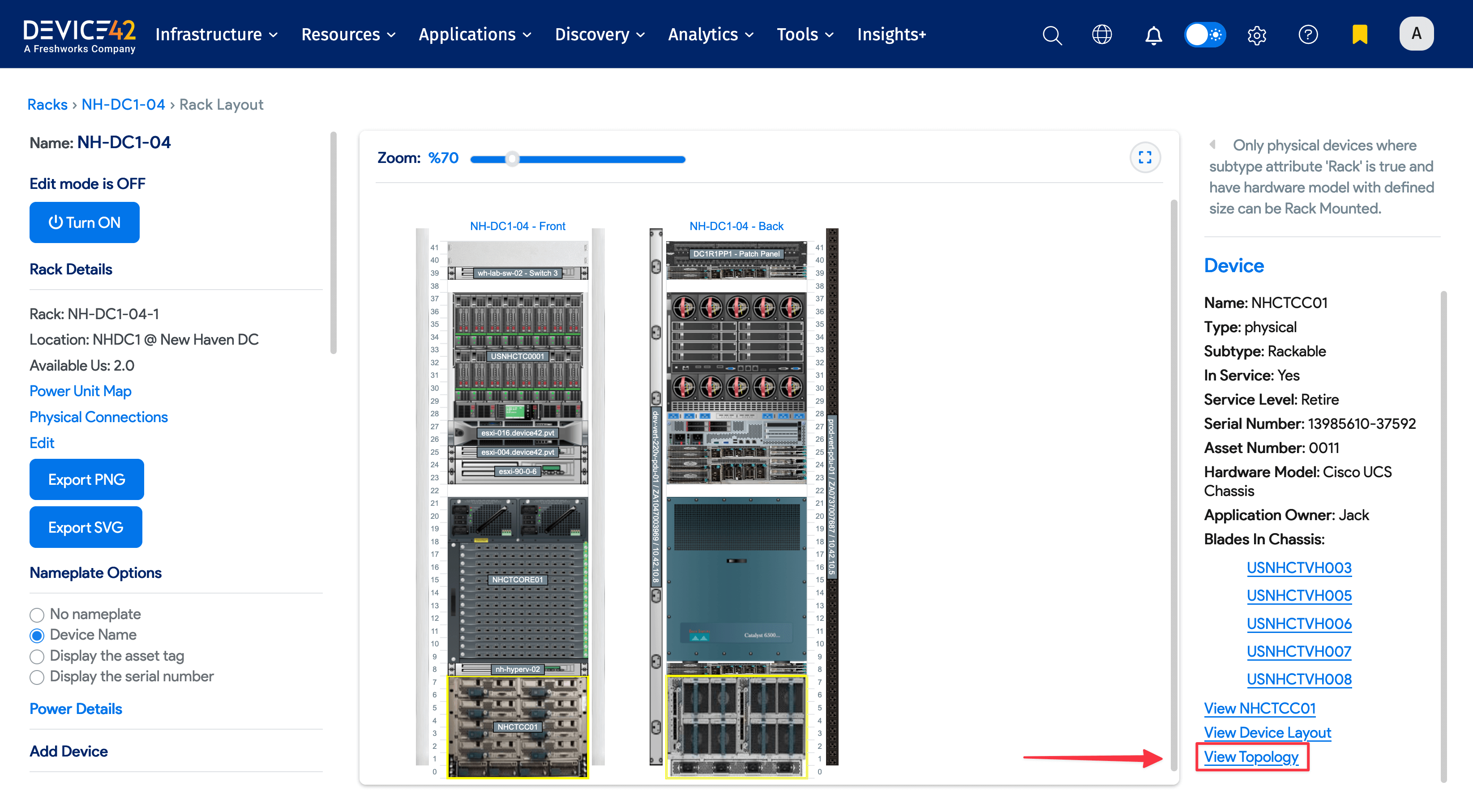The width and height of the screenshot is (1473, 812).
Task: Click the globe language icon
Action: pyautogui.click(x=1102, y=34)
